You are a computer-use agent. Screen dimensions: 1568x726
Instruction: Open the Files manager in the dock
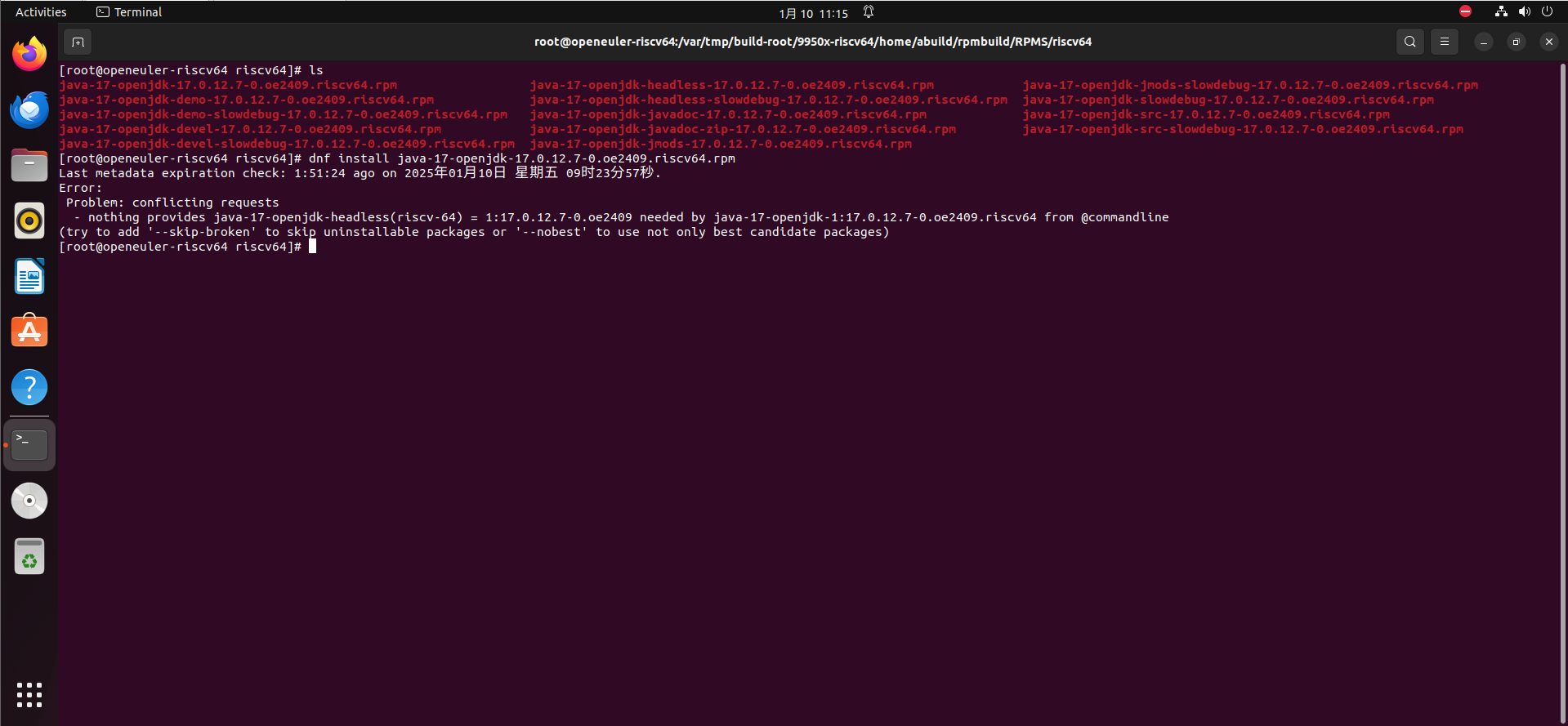pos(29,165)
